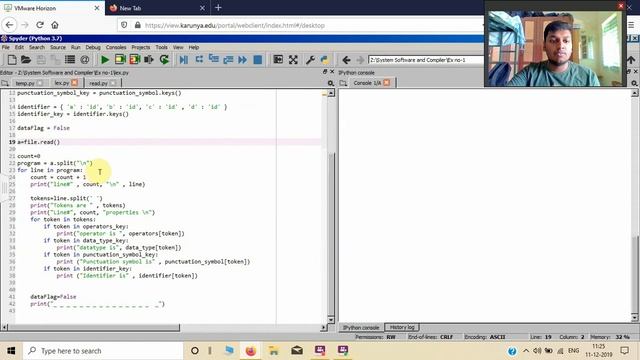The width and height of the screenshot is (640, 360).
Task: Open the Consoles menu
Action: pos(116,47)
